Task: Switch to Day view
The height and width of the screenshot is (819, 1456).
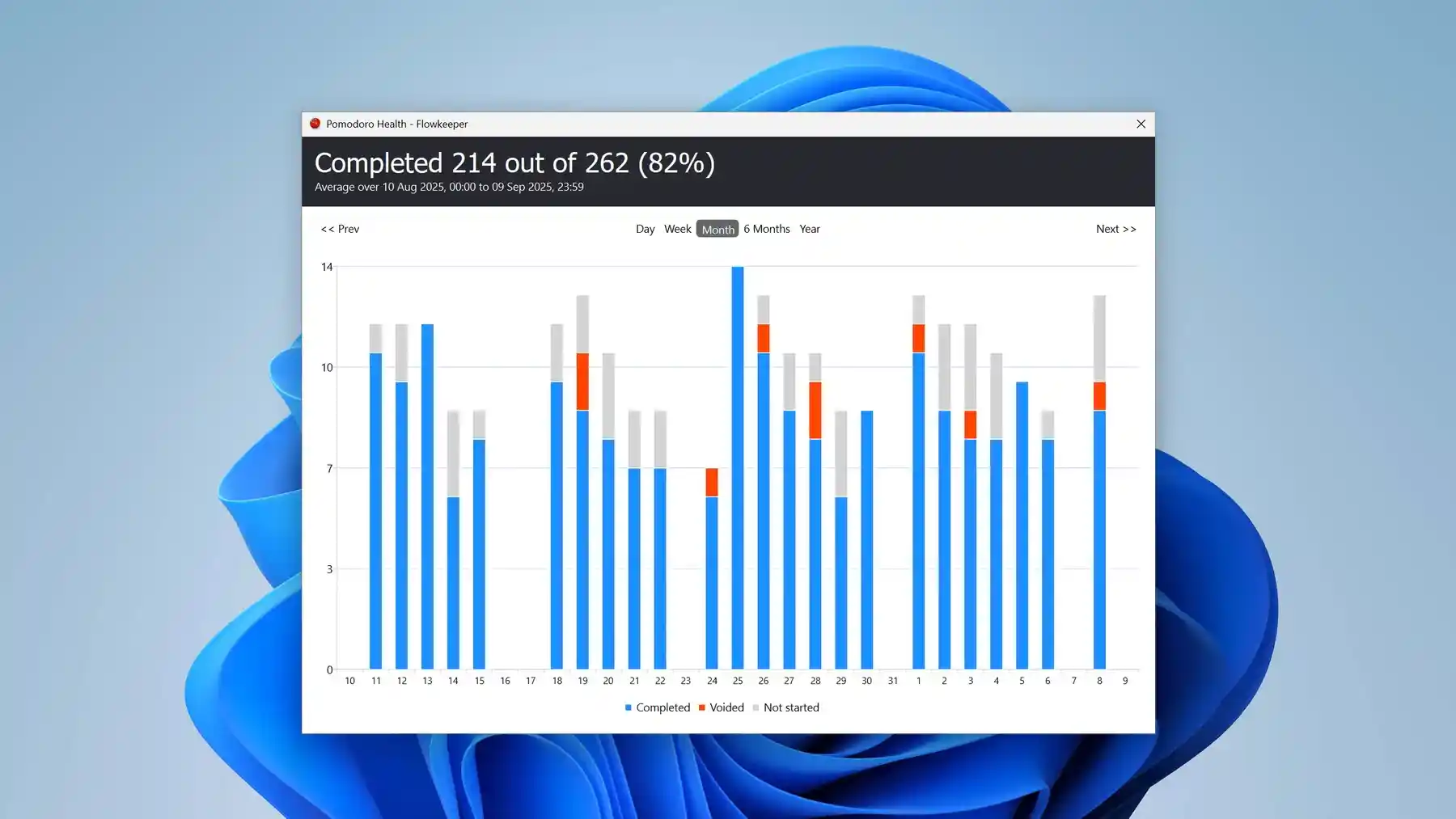Action: (645, 229)
